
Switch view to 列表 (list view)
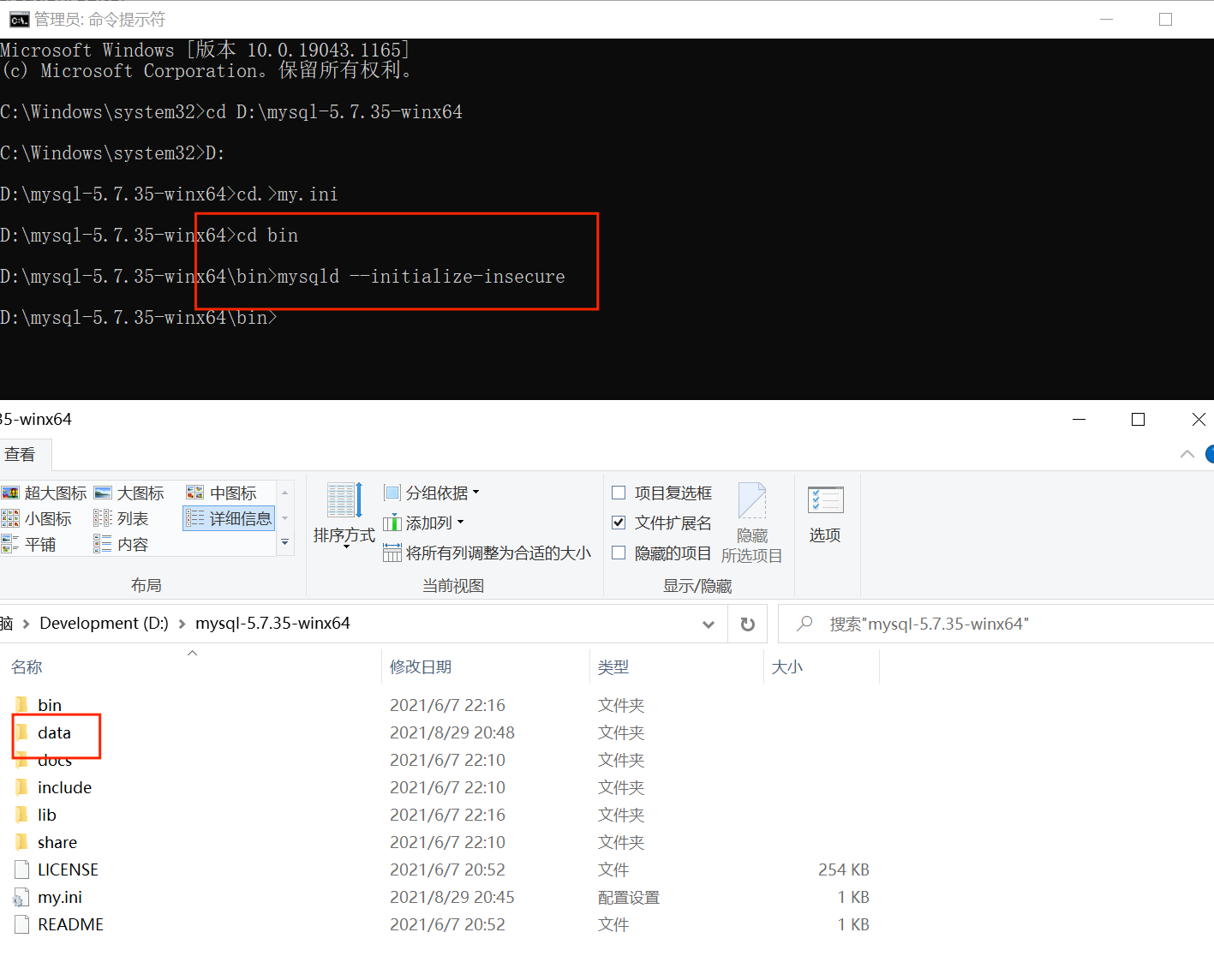click(x=131, y=517)
